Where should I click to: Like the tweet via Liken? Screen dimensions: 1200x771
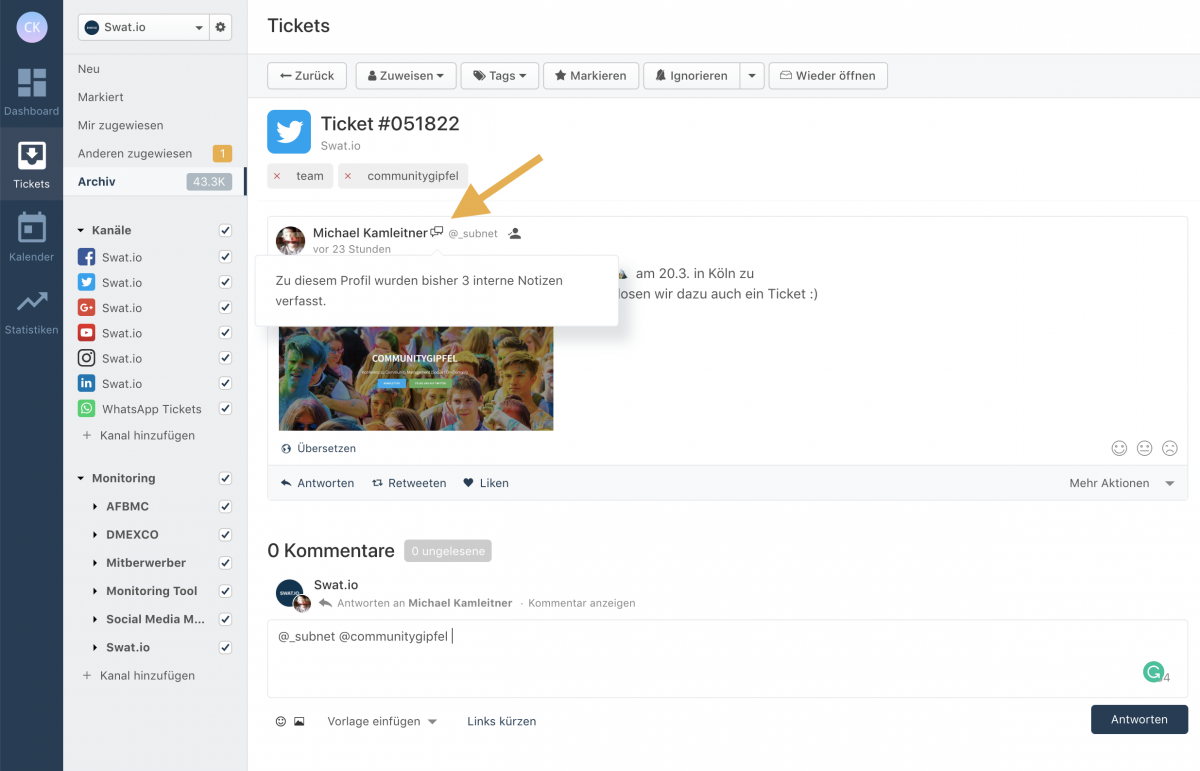(486, 483)
